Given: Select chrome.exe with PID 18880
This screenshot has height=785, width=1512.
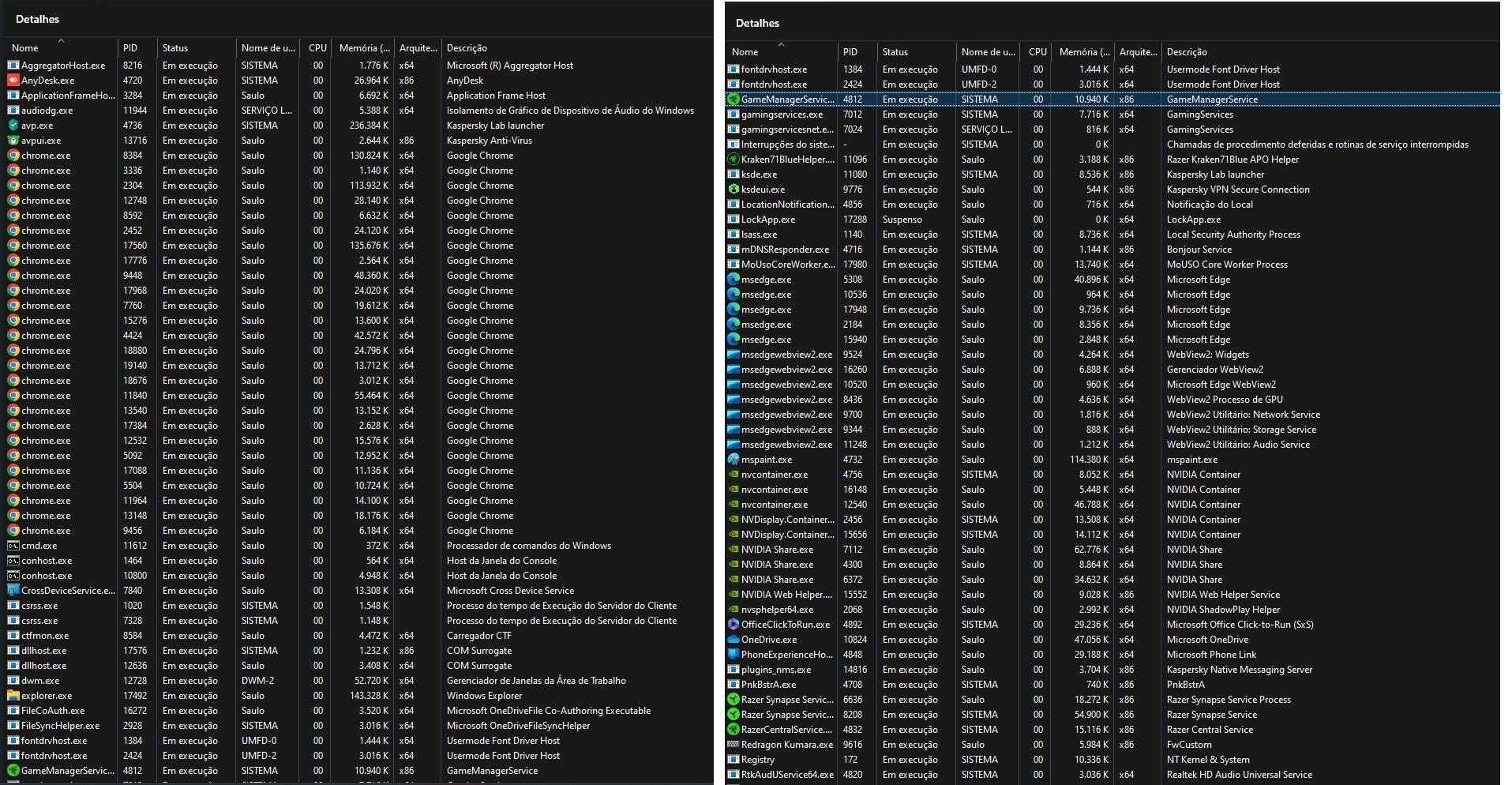Looking at the screenshot, I should coord(358,351).
